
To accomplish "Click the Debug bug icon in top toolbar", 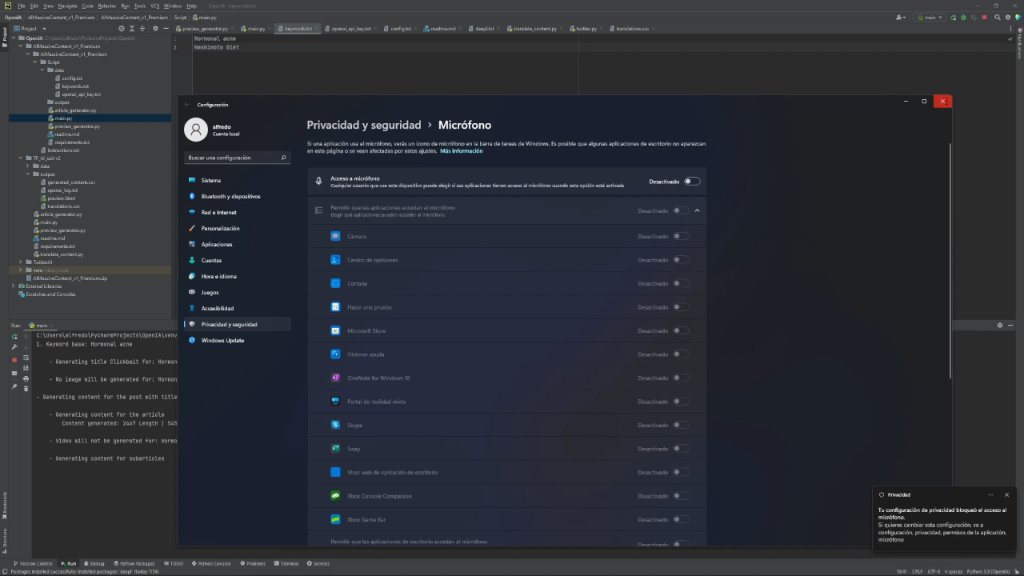I will pos(963,18).
